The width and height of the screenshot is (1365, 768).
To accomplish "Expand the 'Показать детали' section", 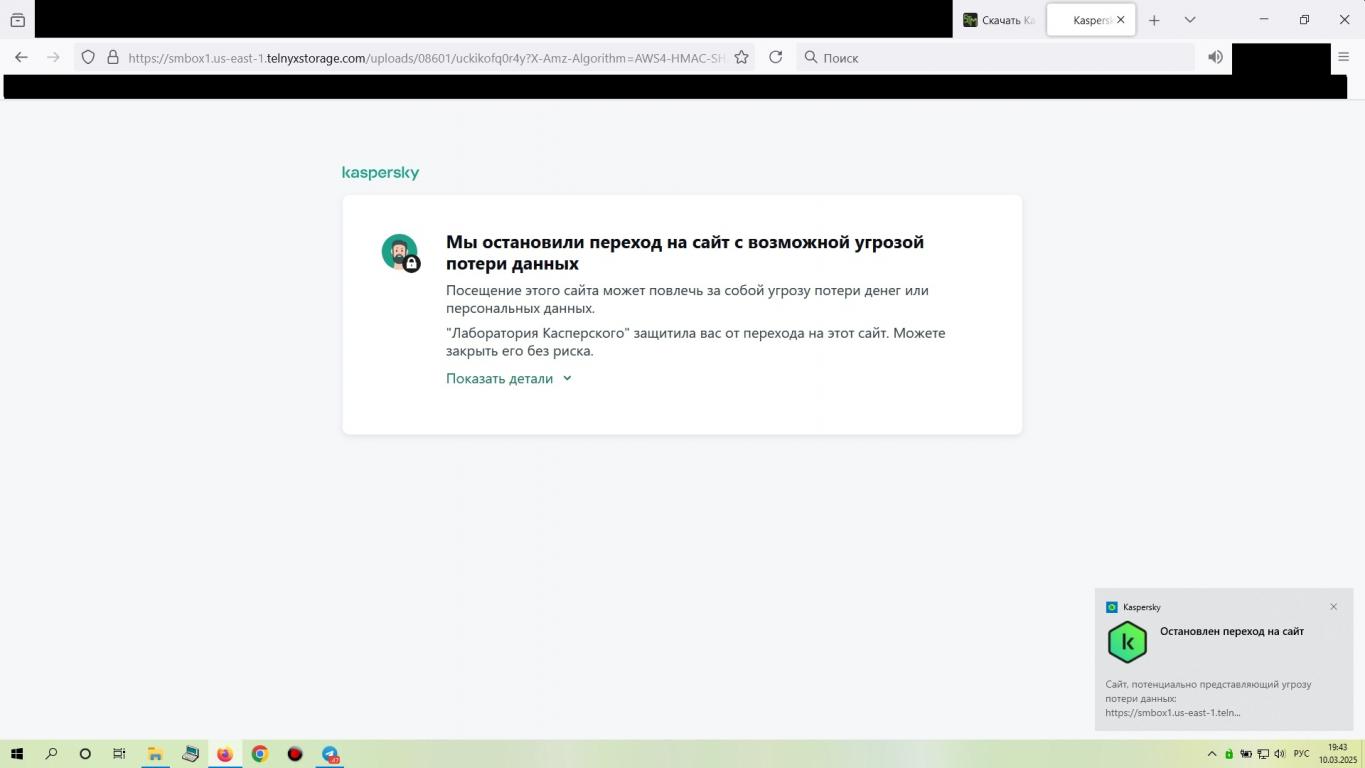I will [x=508, y=378].
